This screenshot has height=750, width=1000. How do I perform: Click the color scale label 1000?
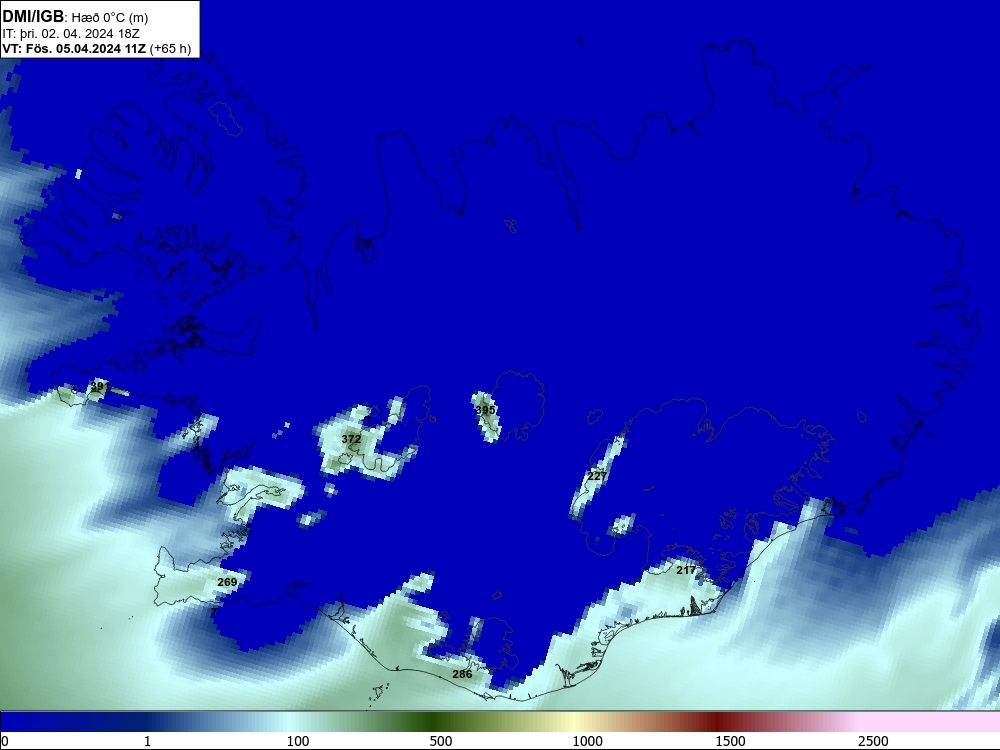pyautogui.click(x=587, y=741)
